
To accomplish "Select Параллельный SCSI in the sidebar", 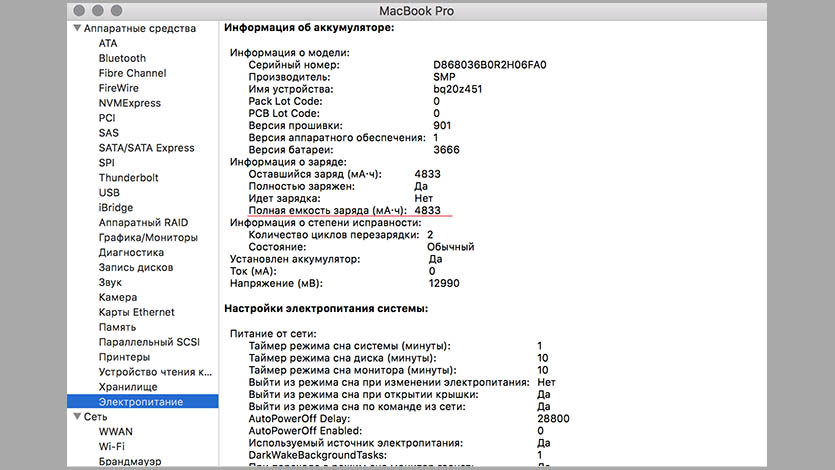I will click(x=149, y=342).
